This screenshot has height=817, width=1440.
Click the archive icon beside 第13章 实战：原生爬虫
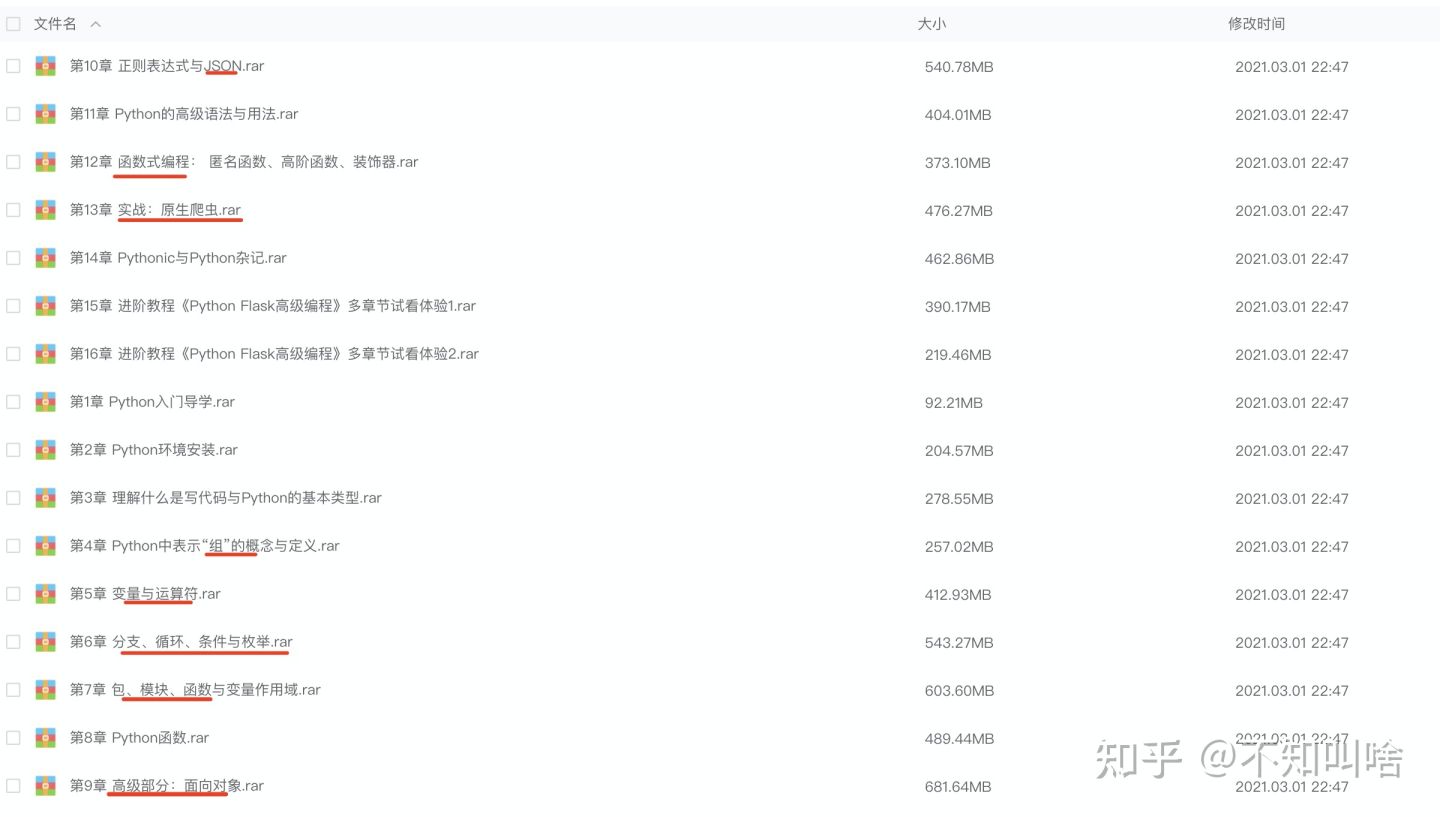point(46,210)
